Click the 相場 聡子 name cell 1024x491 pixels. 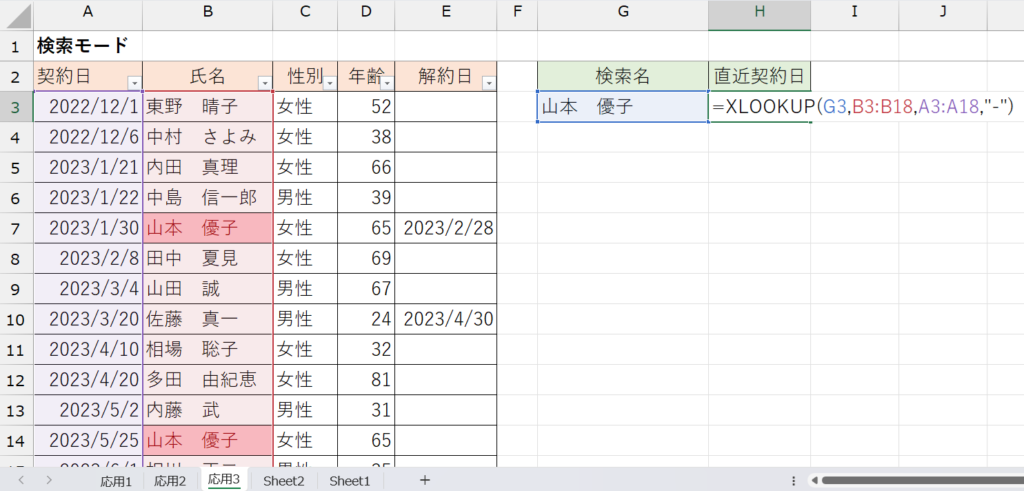point(207,349)
